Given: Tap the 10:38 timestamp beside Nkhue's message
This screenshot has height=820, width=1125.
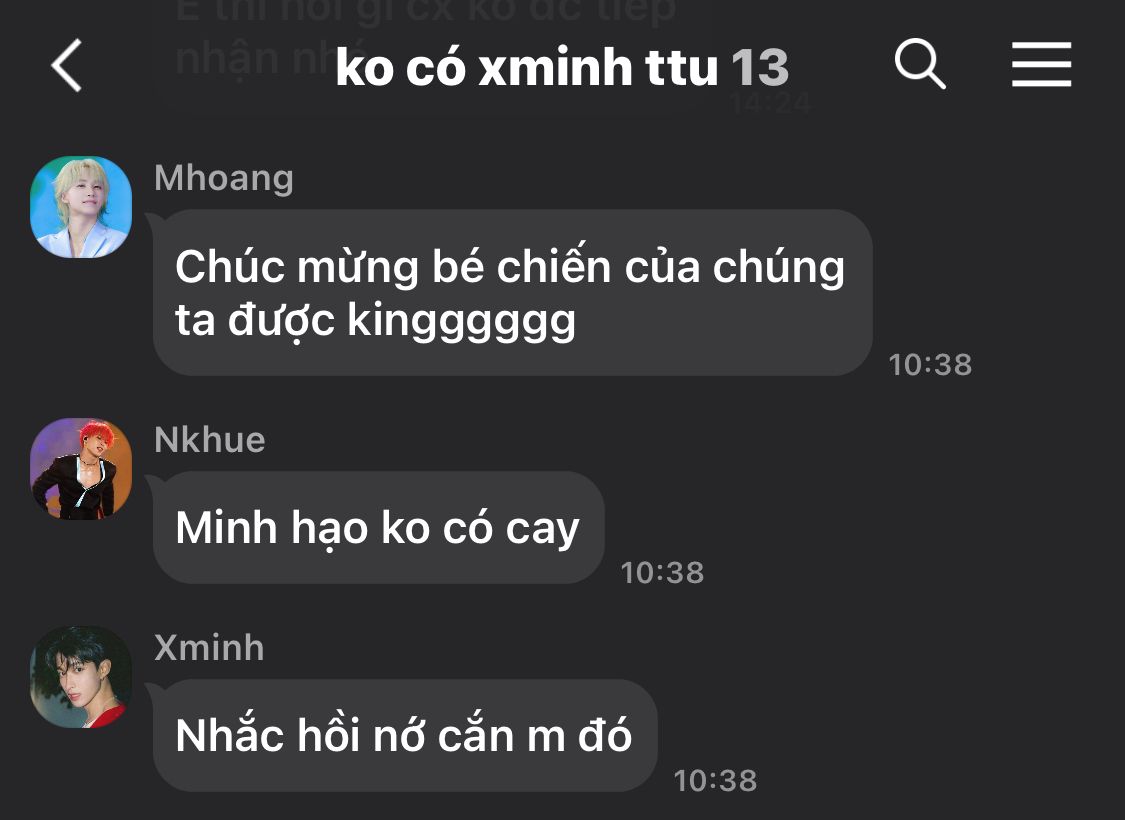Looking at the screenshot, I should coord(662,572).
